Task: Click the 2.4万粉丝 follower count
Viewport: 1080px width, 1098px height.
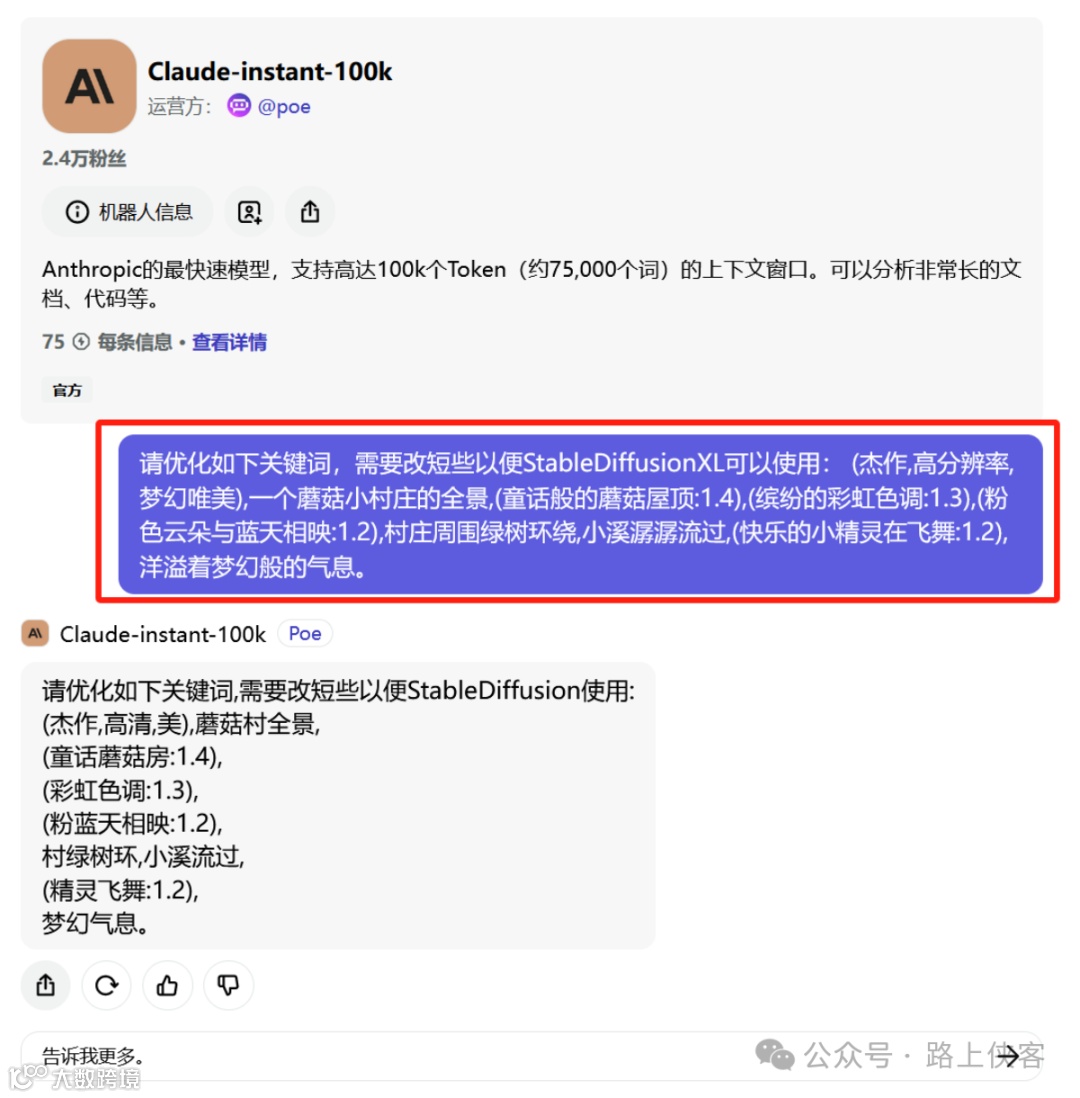Action: [x=84, y=159]
